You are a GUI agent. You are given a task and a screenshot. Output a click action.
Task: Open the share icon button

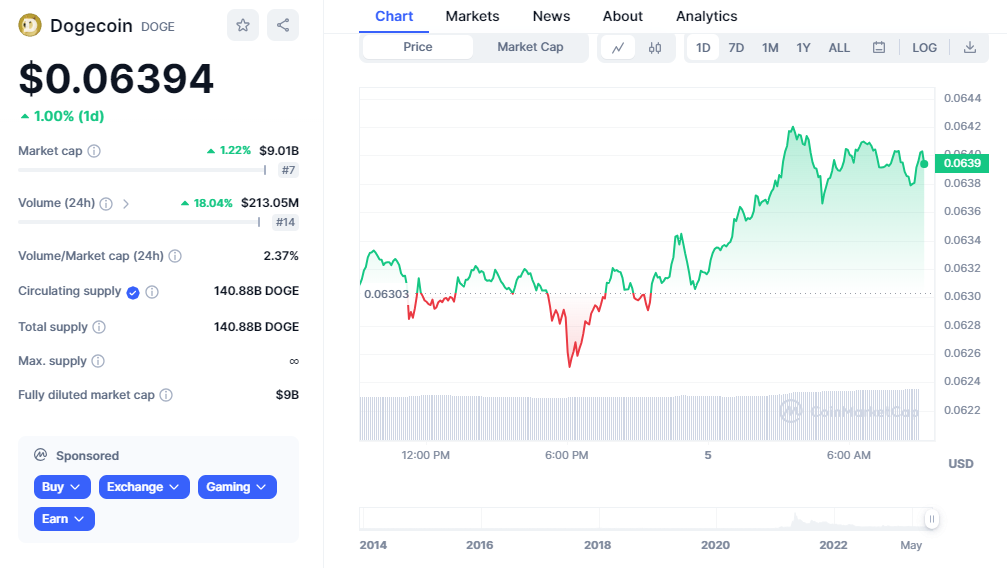[x=283, y=25]
